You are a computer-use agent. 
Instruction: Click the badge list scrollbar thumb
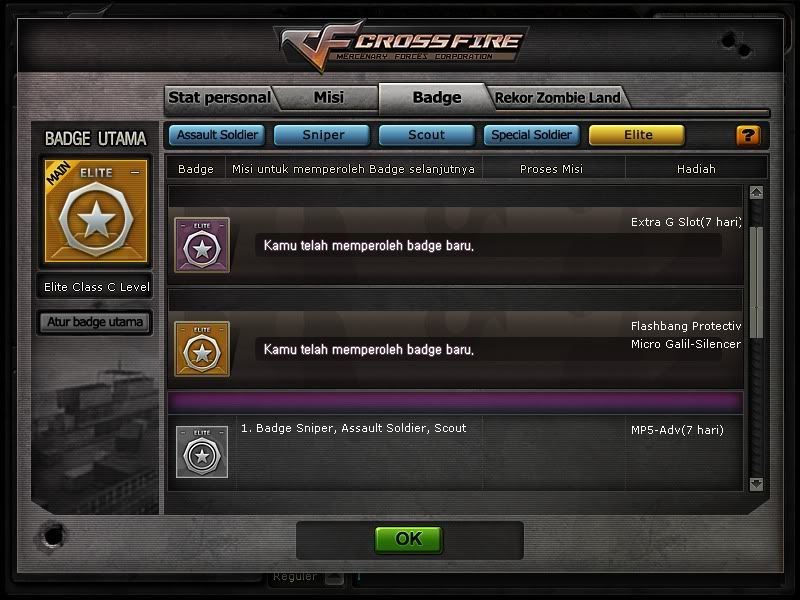[756, 282]
